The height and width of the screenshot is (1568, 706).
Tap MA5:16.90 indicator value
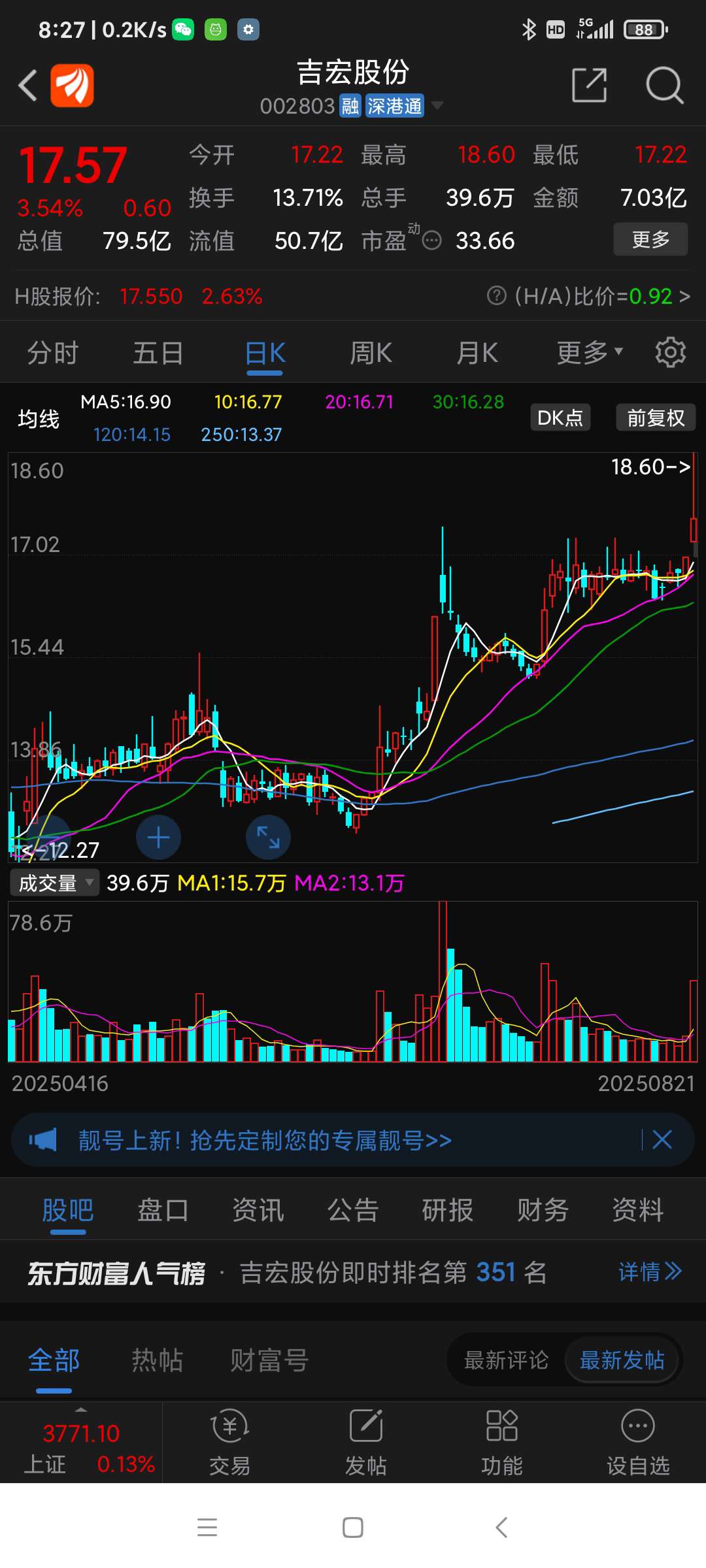point(126,402)
